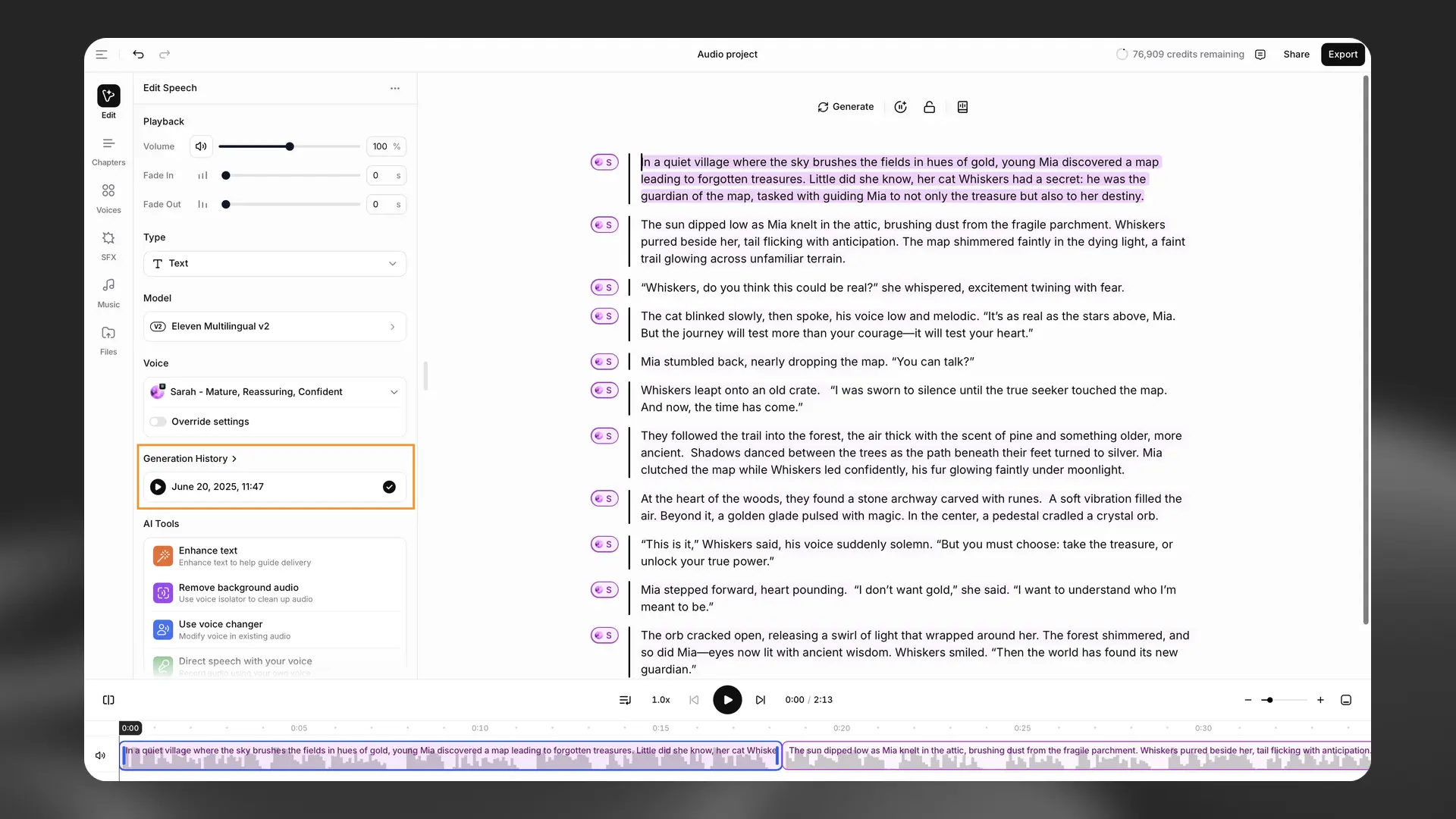Screen dimensions: 1456x819
Task: Click the comments icon near Share
Action: [x=1260, y=55]
